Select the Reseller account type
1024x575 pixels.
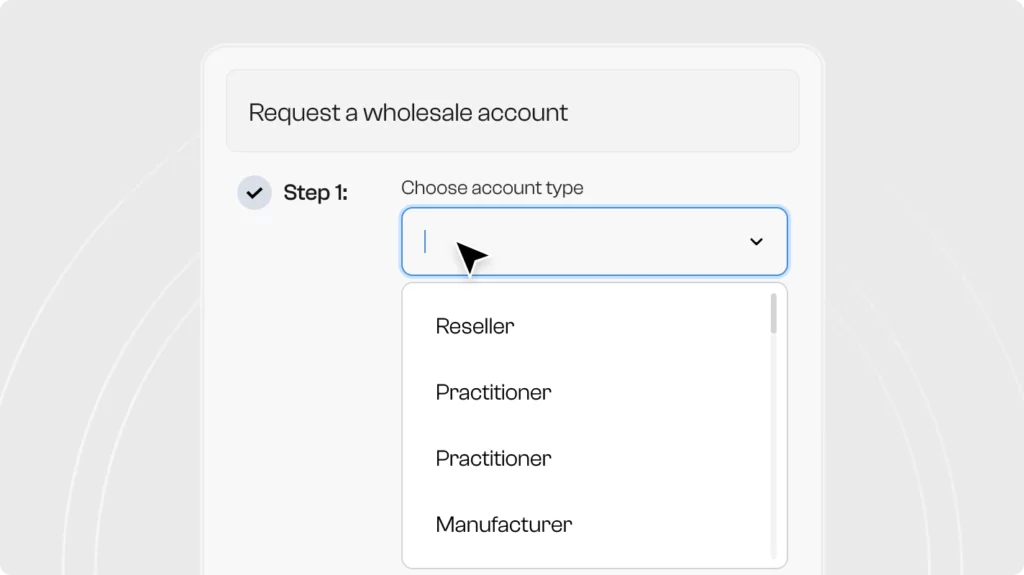(x=586, y=326)
